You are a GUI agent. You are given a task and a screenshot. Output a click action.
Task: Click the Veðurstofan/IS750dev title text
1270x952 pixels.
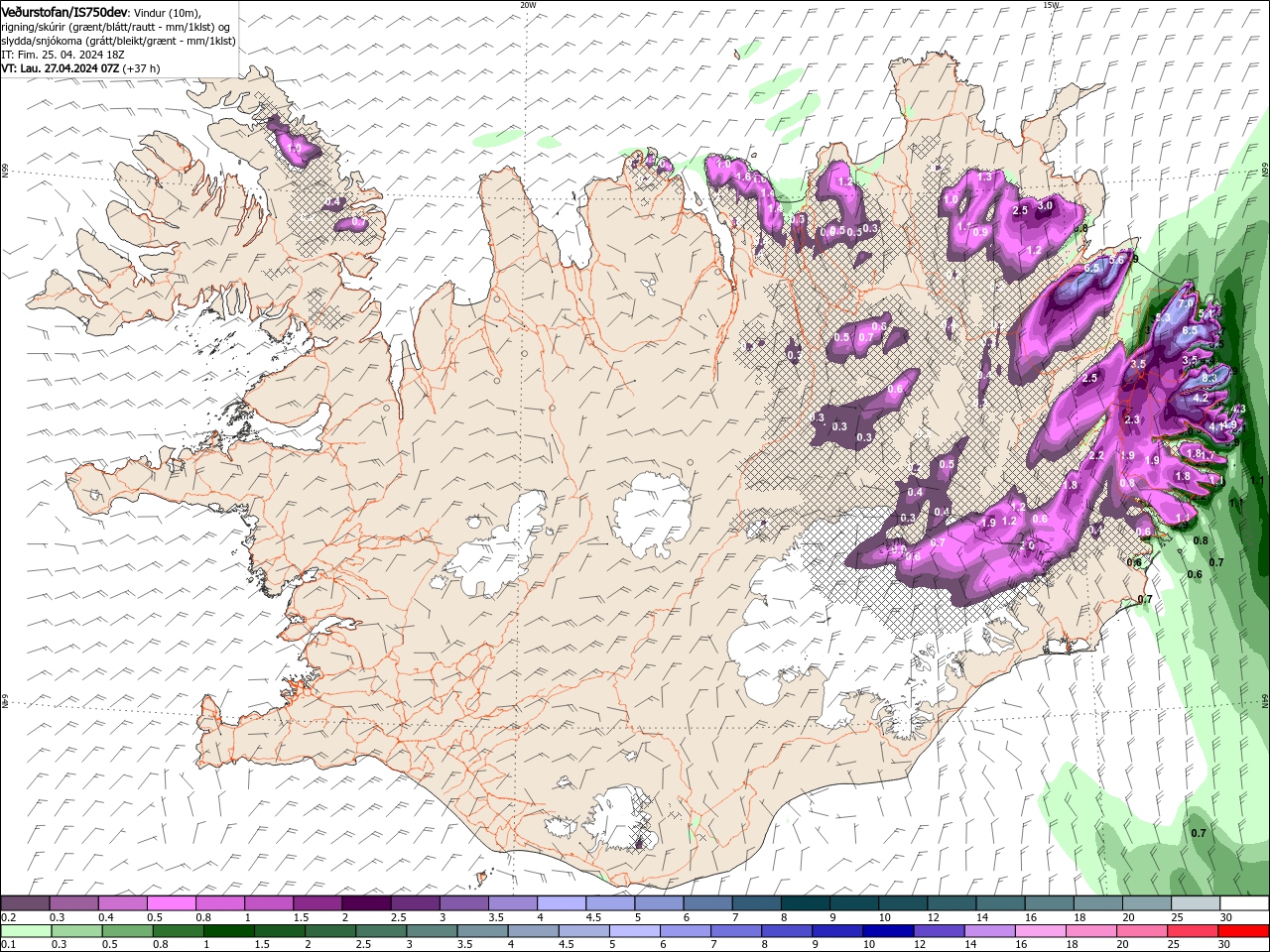(x=64, y=12)
